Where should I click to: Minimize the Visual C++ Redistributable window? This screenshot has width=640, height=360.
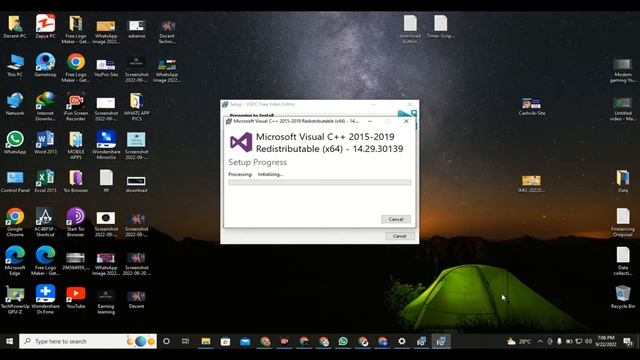[x=370, y=121]
